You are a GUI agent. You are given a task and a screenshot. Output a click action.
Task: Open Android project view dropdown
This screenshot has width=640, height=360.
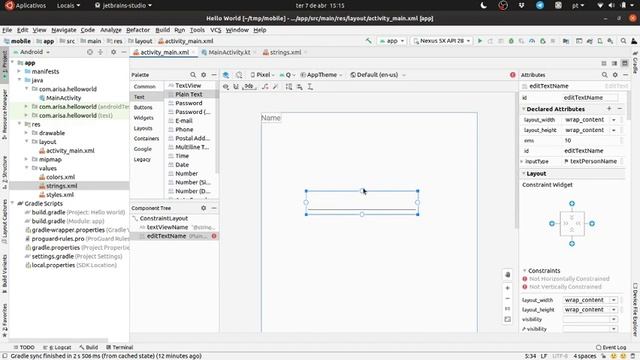(32, 52)
